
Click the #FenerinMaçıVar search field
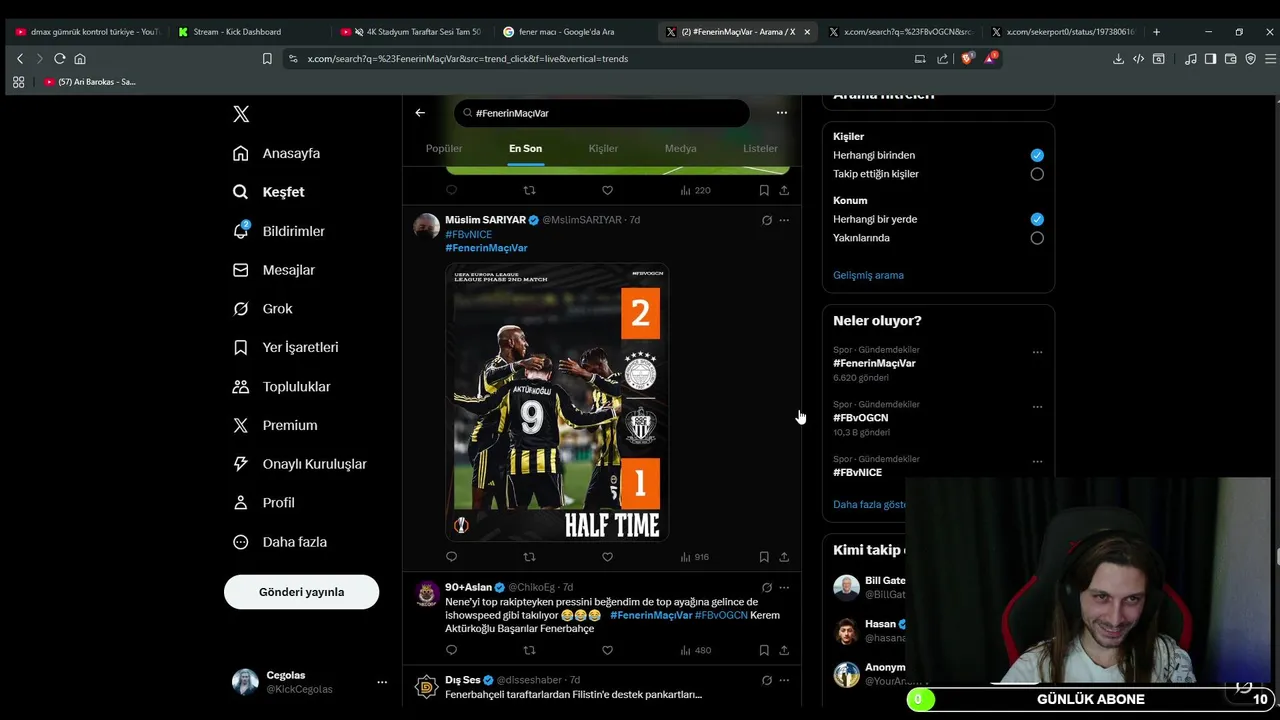pyautogui.click(x=601, y=113)
